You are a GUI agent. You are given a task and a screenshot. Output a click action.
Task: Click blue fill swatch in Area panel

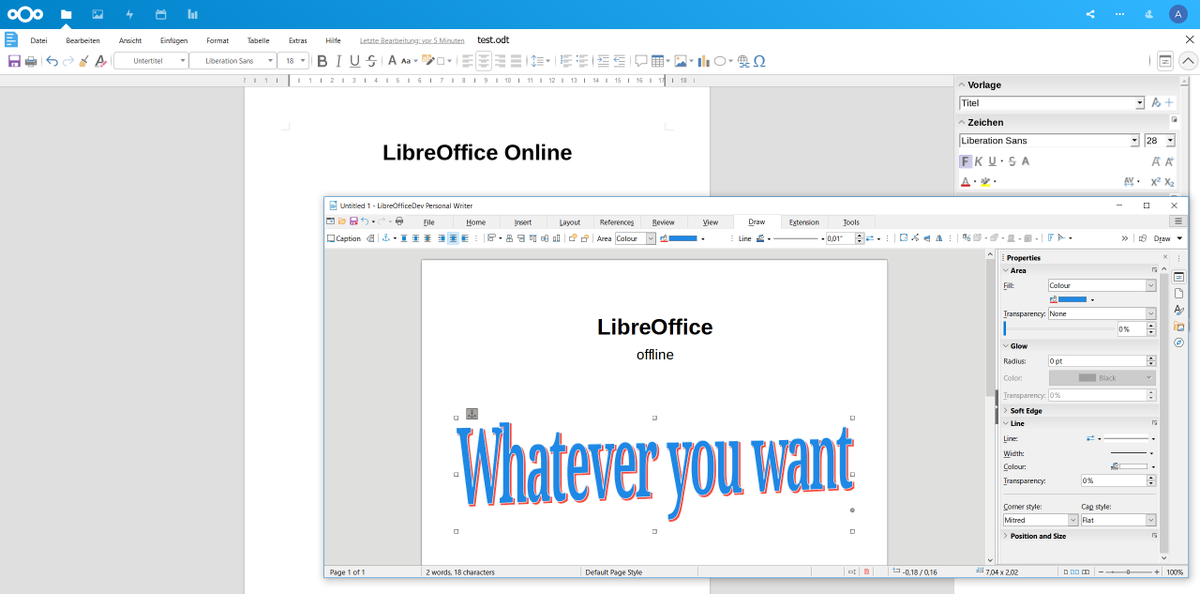[1072, 299]
